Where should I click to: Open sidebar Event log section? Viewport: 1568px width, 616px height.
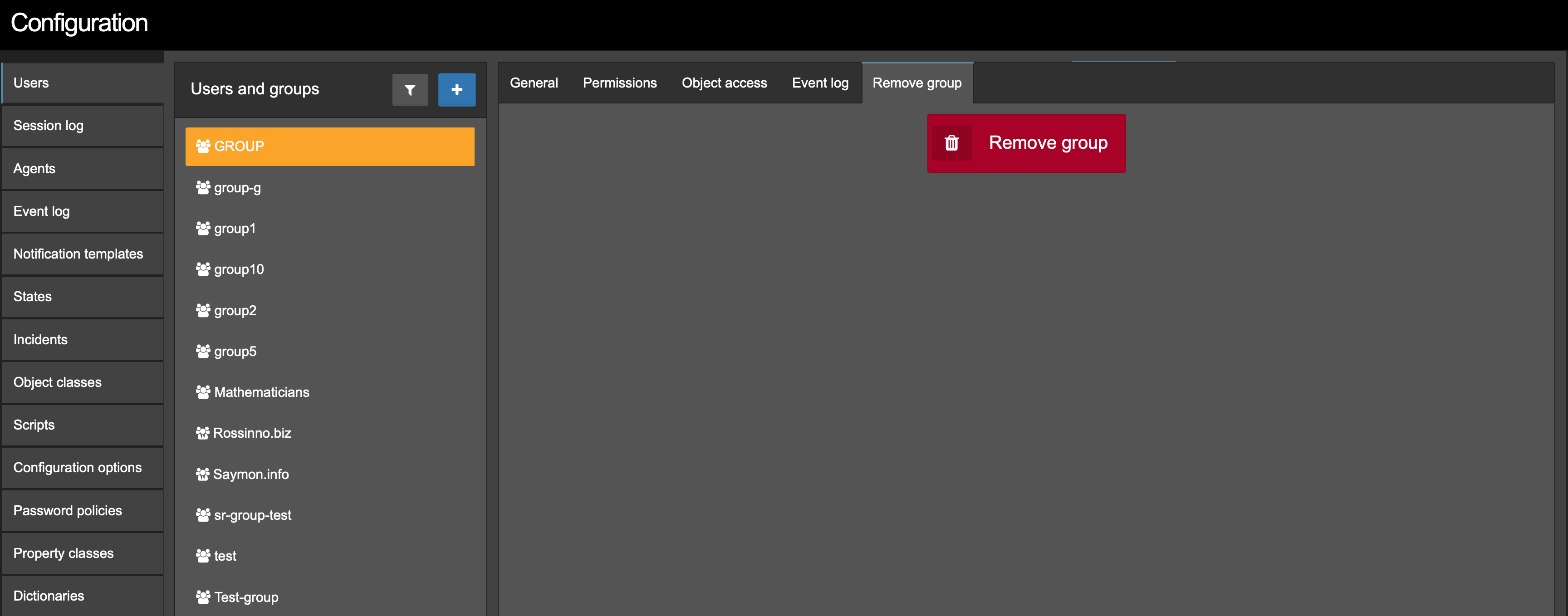pos(83,211)
